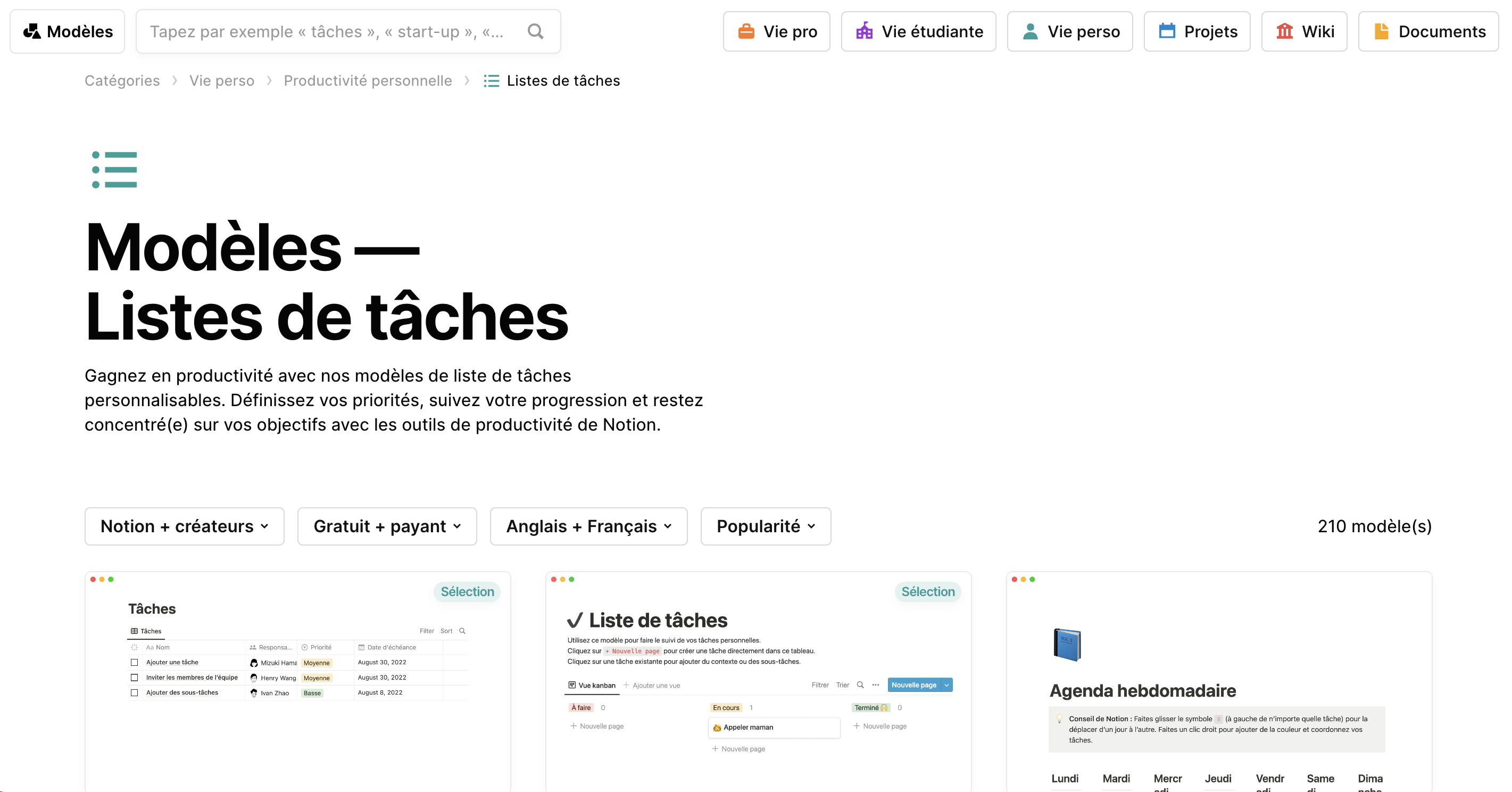Viewport: 1512px width, 792px height.
Task: Open the Vie étudiante category
Action: [919, 31]
